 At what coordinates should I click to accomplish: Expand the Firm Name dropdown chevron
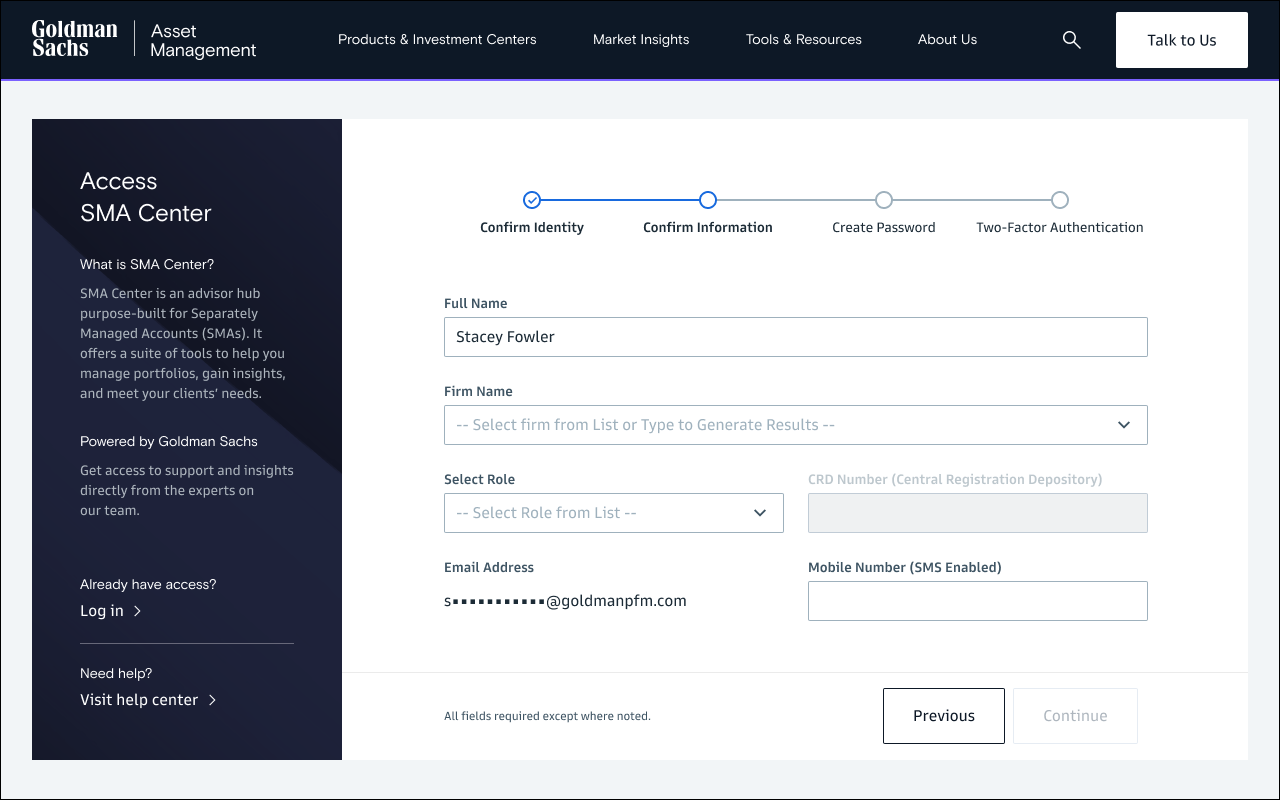click(x=1124, y=425)
